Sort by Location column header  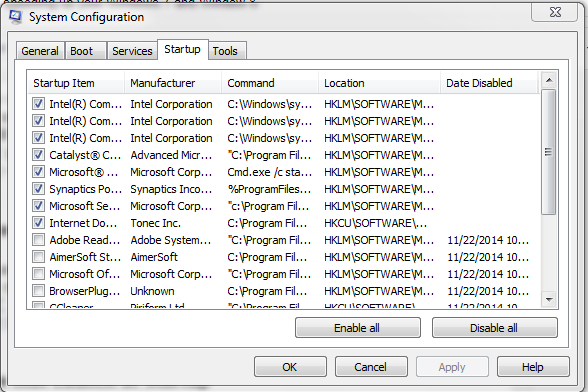tap(379, 83)
